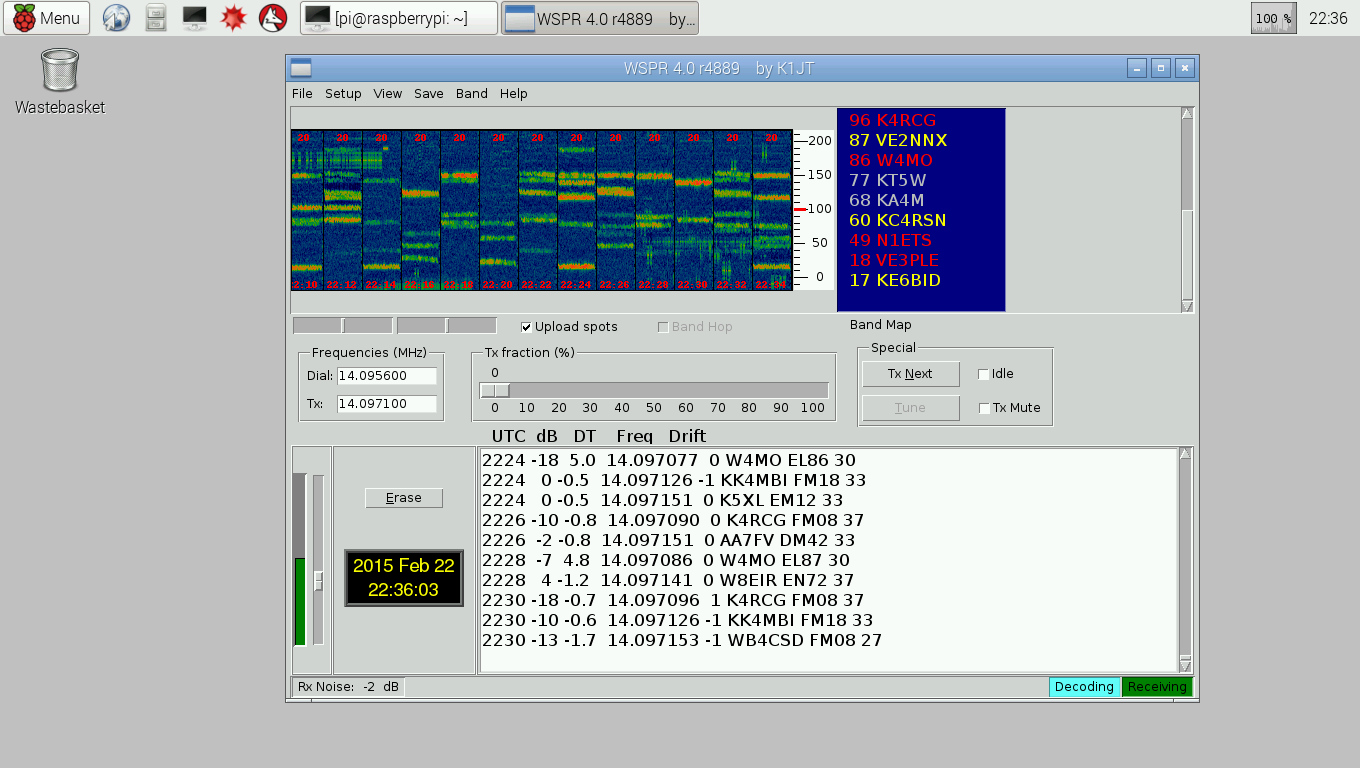Open the file manager cabinet icon
Screen dimensions: 1360x768
pyautogui.click(x=156, y=18)
